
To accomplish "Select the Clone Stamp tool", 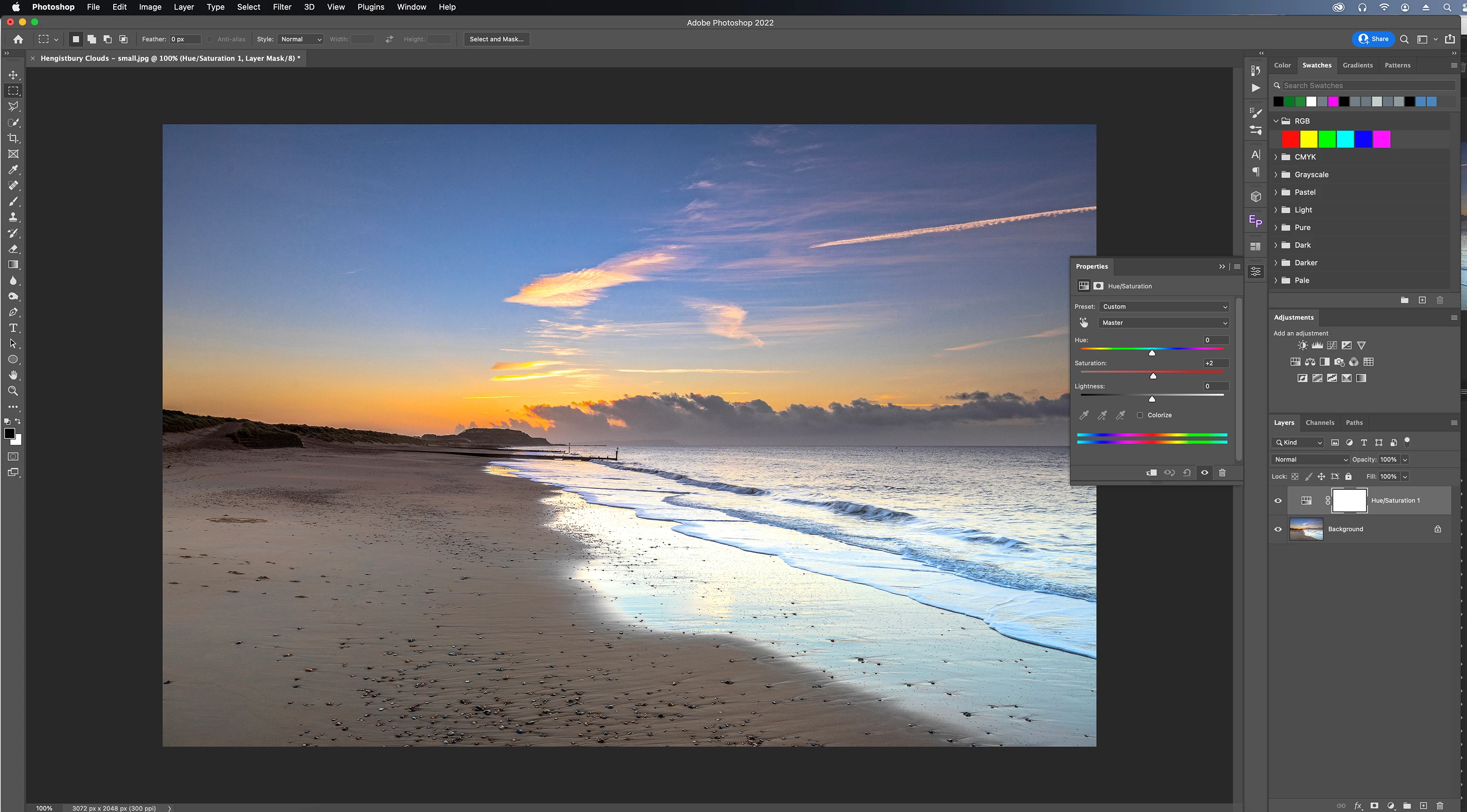I will [x=13, y=217].
